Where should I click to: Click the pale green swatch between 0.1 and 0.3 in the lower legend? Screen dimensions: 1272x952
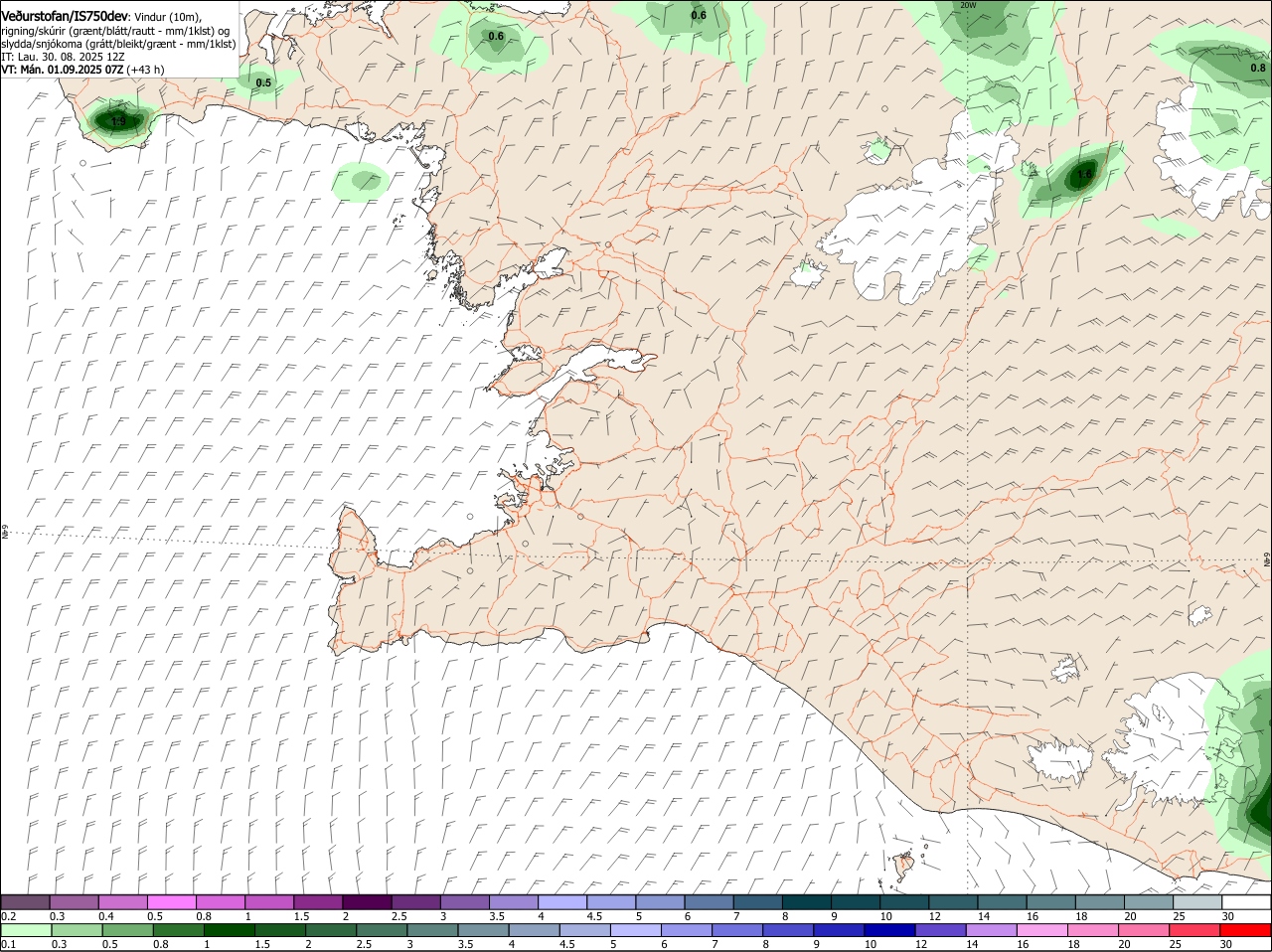(25, 929)
